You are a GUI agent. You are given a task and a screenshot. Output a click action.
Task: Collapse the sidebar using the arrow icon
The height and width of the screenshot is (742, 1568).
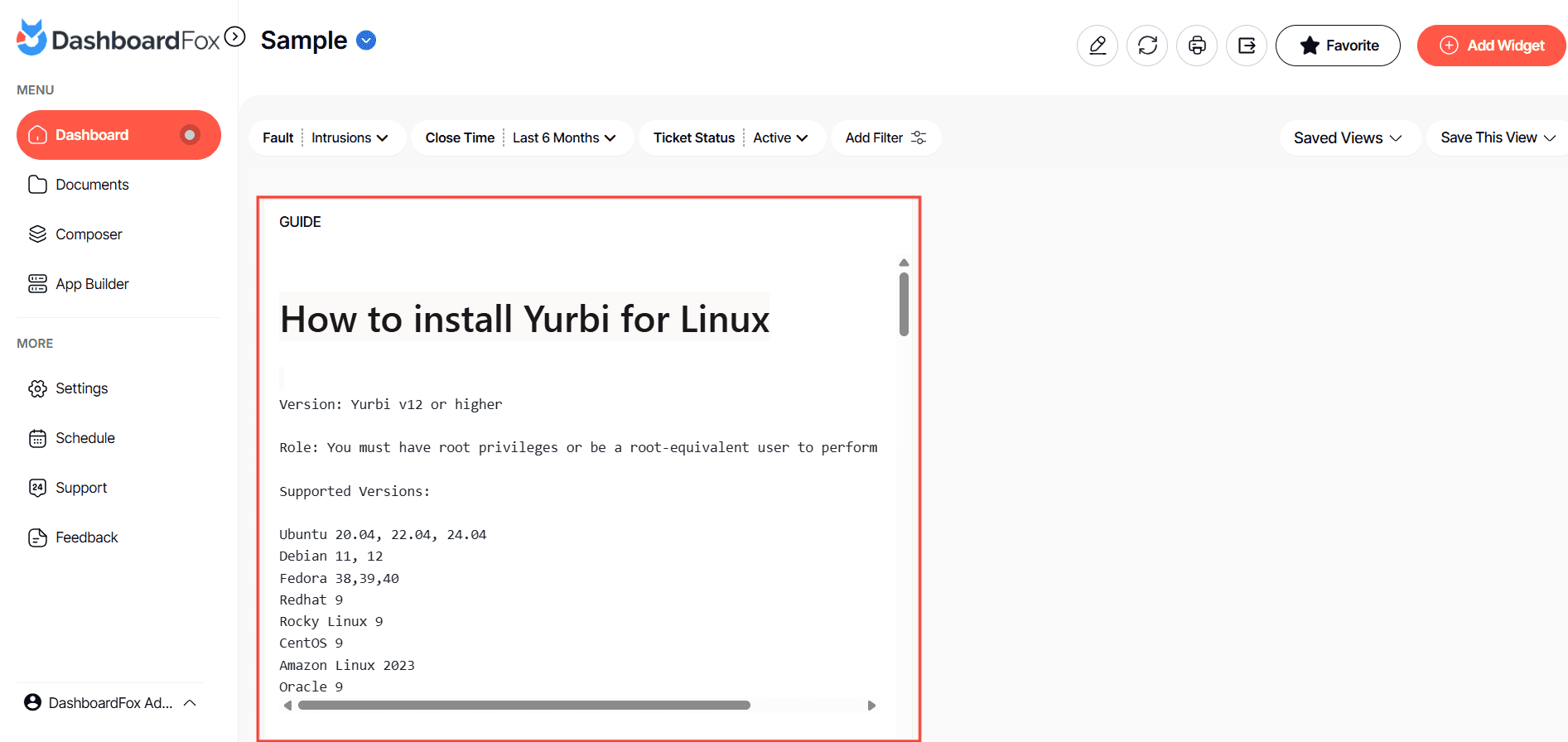point(235,37)
